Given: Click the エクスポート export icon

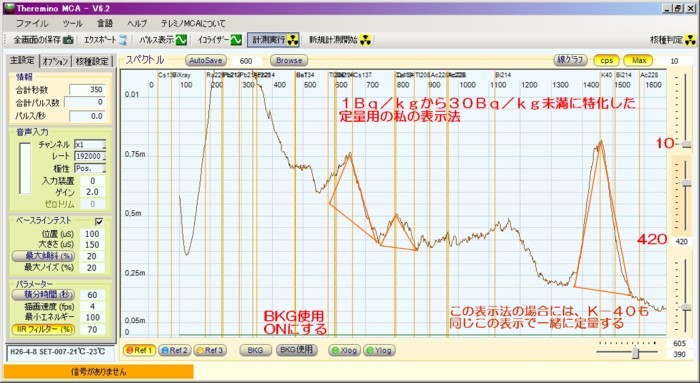Looking at the screenshot, I should [x=123, y=40].
